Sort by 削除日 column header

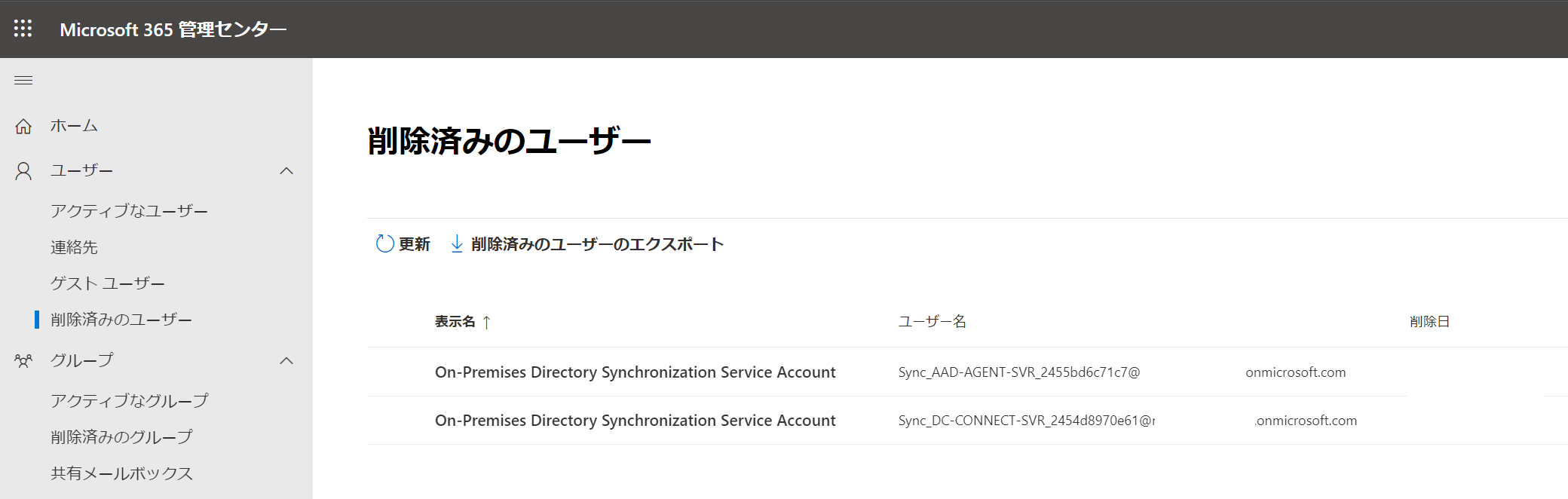click(x=1429, y=322)
